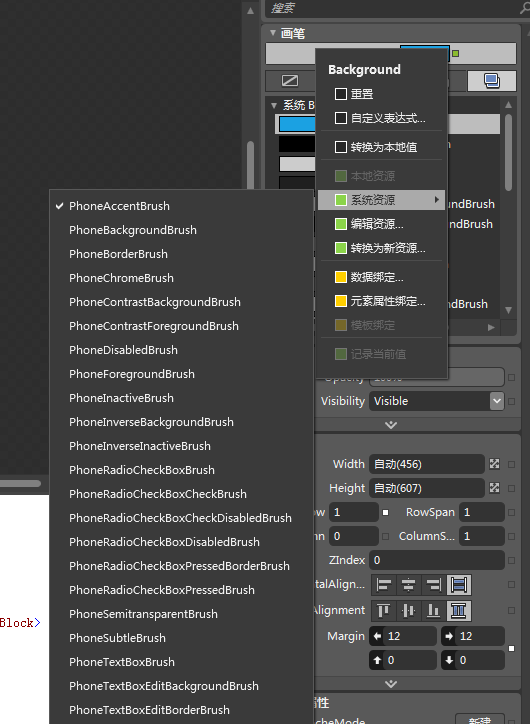This screenshot has height=724, width=530.
Task: Select PhoneForegroundBrush from the submenu
Action: 181,374
